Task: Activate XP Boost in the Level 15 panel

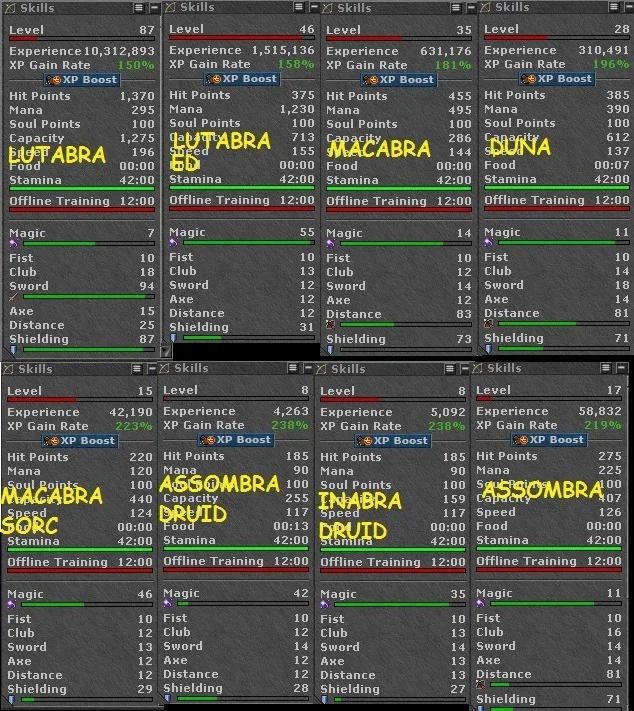Action: [80, 441]
